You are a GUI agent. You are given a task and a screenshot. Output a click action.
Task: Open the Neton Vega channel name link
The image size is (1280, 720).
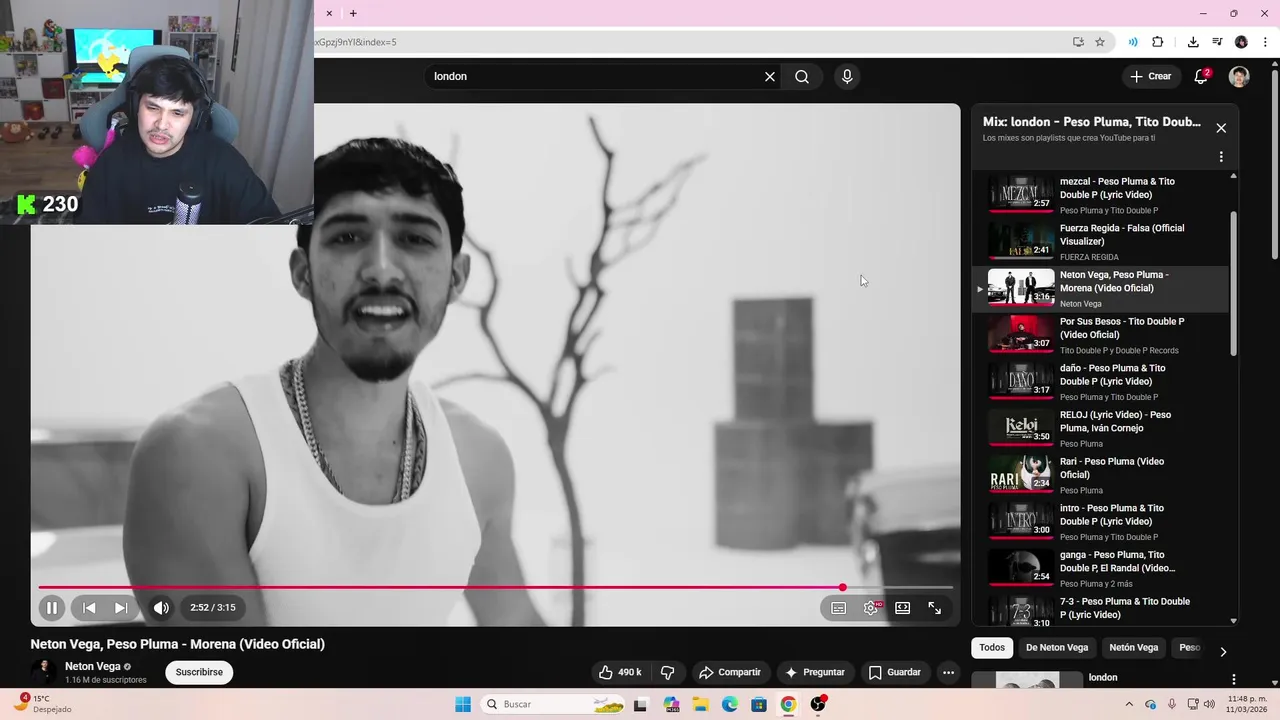tap(92, 666)
